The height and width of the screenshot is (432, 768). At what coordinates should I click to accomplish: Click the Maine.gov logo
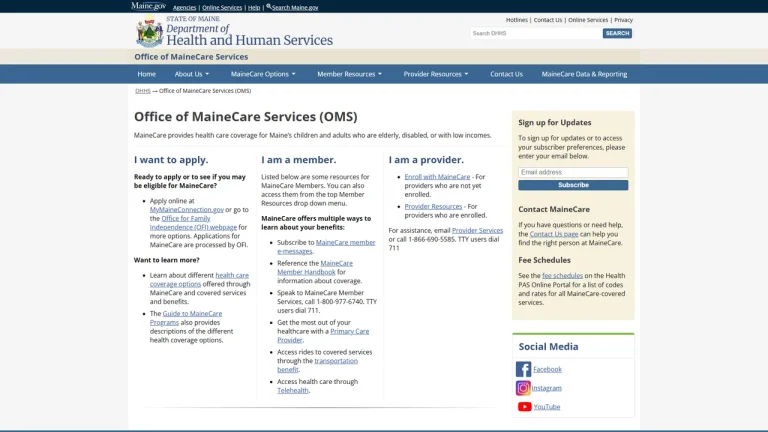click(x=148, y=6)
